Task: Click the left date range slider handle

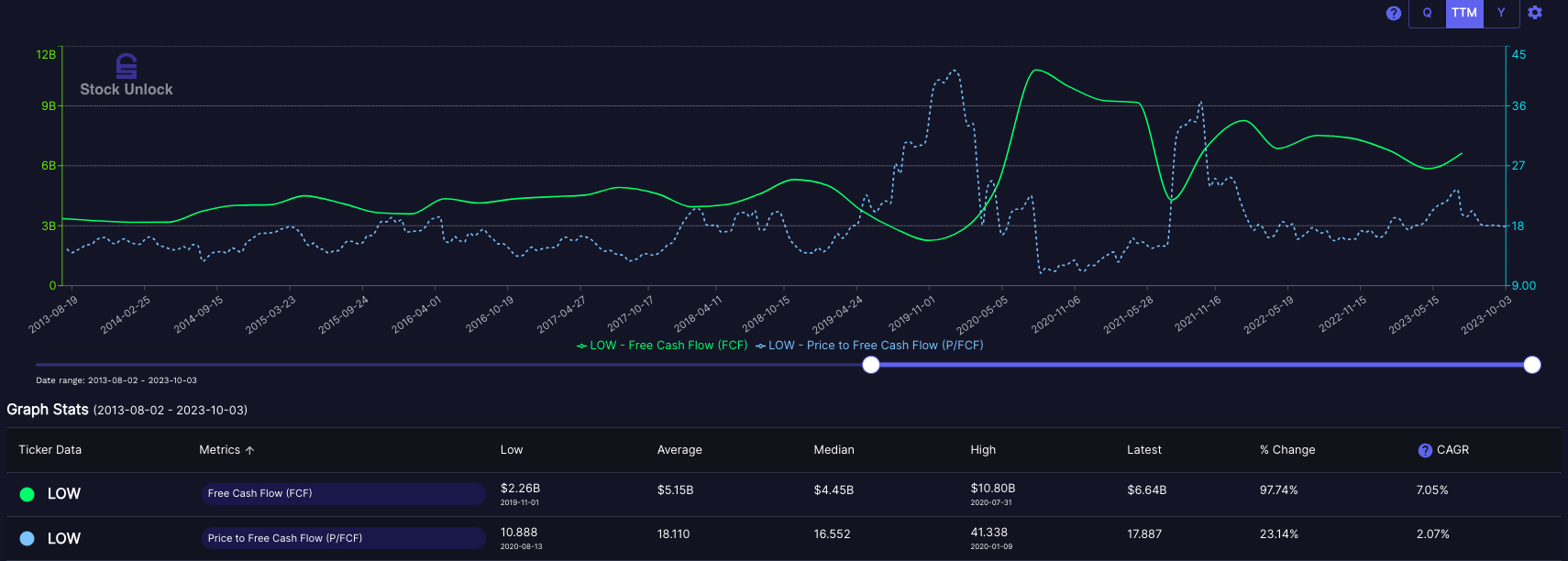Action: coord(871,365)
